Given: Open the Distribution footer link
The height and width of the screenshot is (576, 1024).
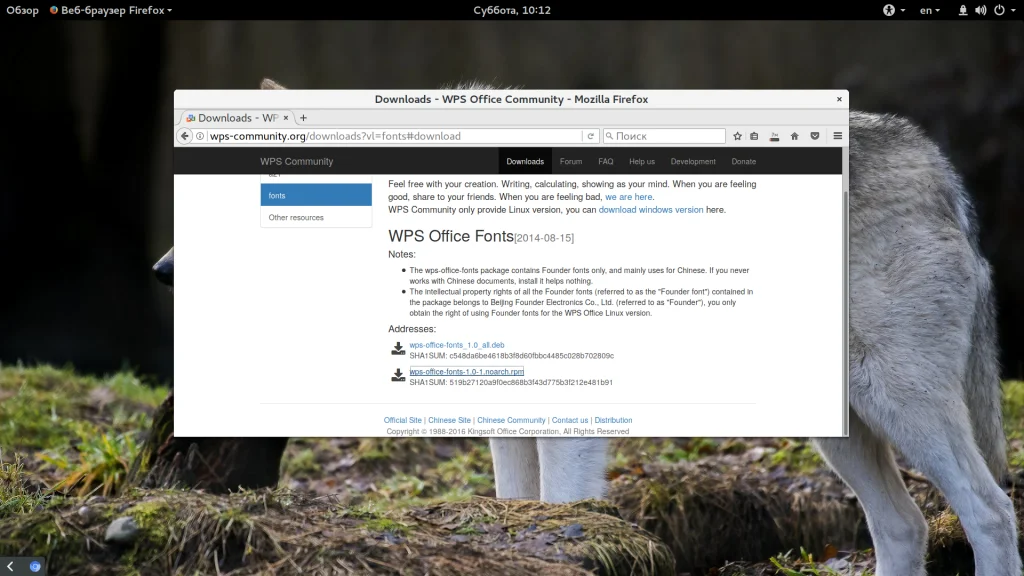Looking at the screenshot, I should (x=613, y=420).
